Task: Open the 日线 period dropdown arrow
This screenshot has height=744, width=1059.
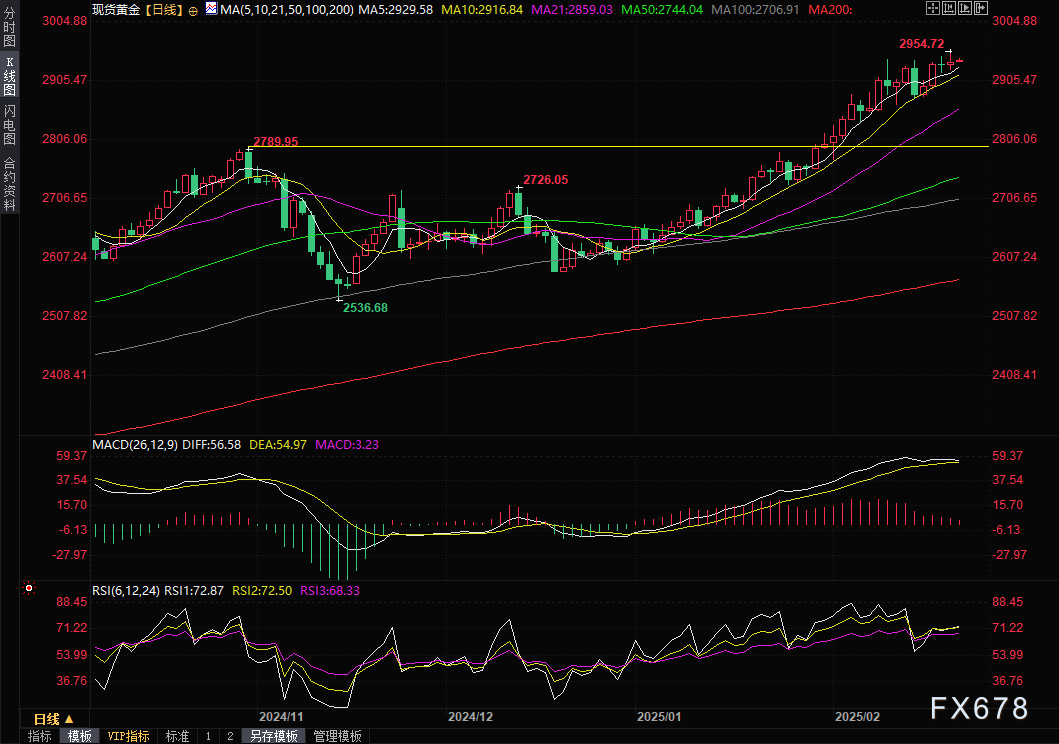Action: [x=69, y=719]
